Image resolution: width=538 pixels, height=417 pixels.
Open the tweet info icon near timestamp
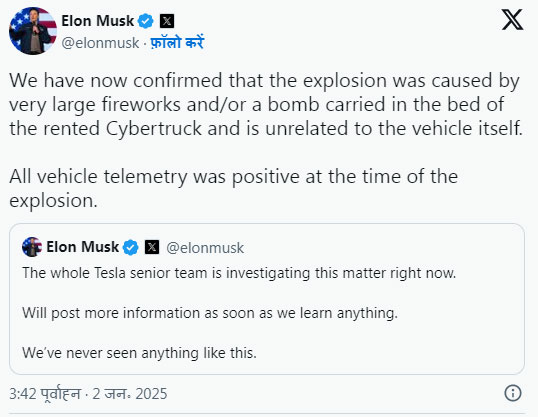coord(513,393)
